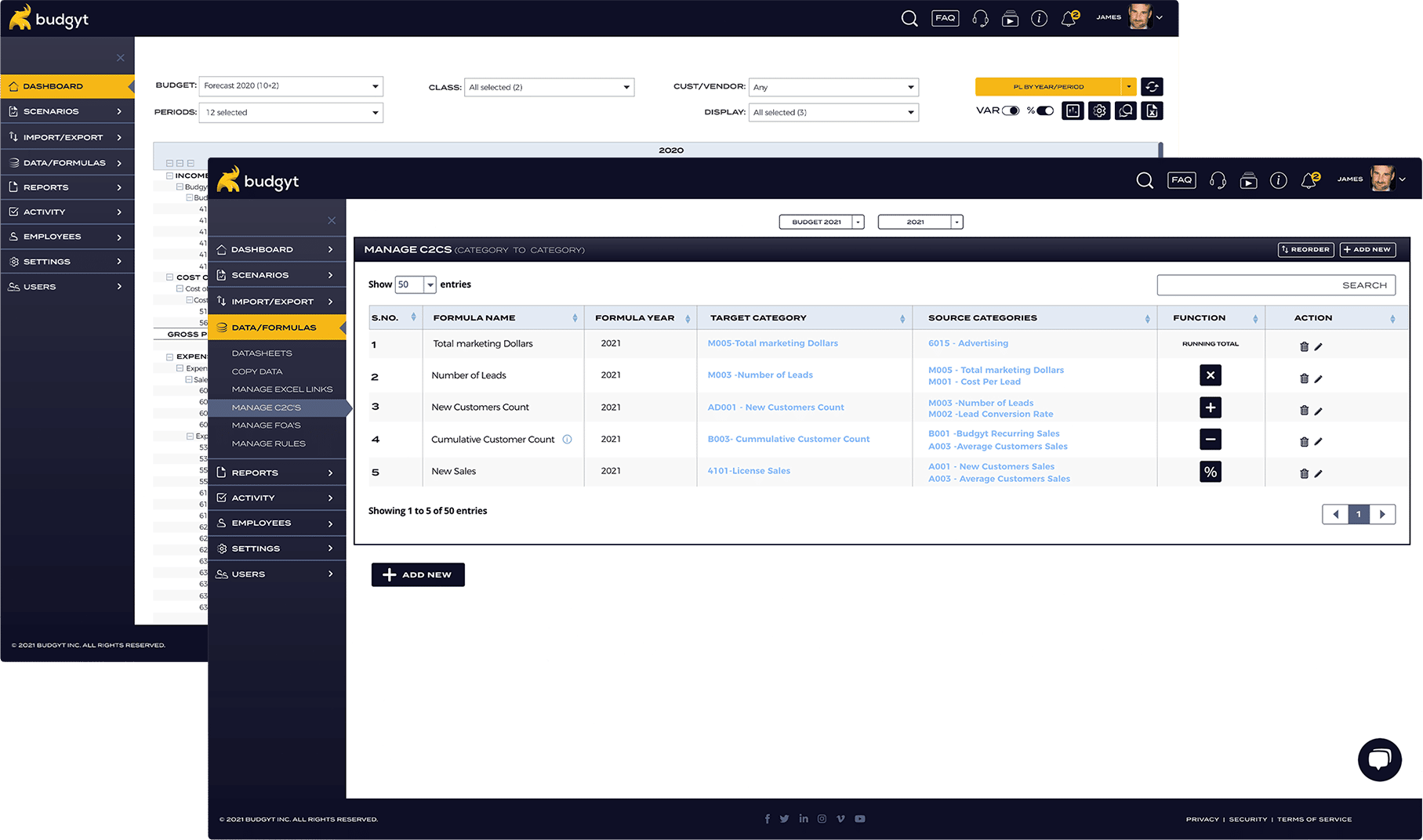The width and height of the screenshot is (1423, 840).
Task: Go to next page in pagination
Action: [x=1382, y=514]
